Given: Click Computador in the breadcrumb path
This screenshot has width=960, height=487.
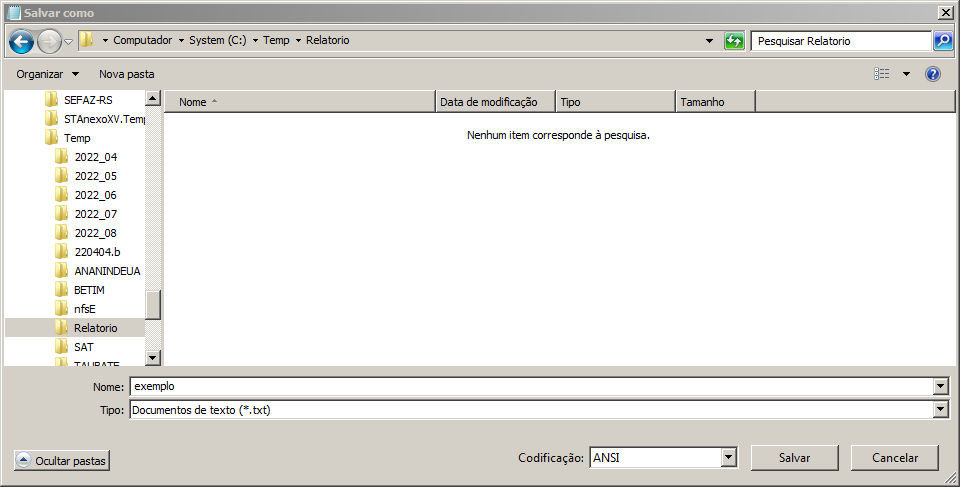Looking at the screenshot, I should (x=143, y=40).
